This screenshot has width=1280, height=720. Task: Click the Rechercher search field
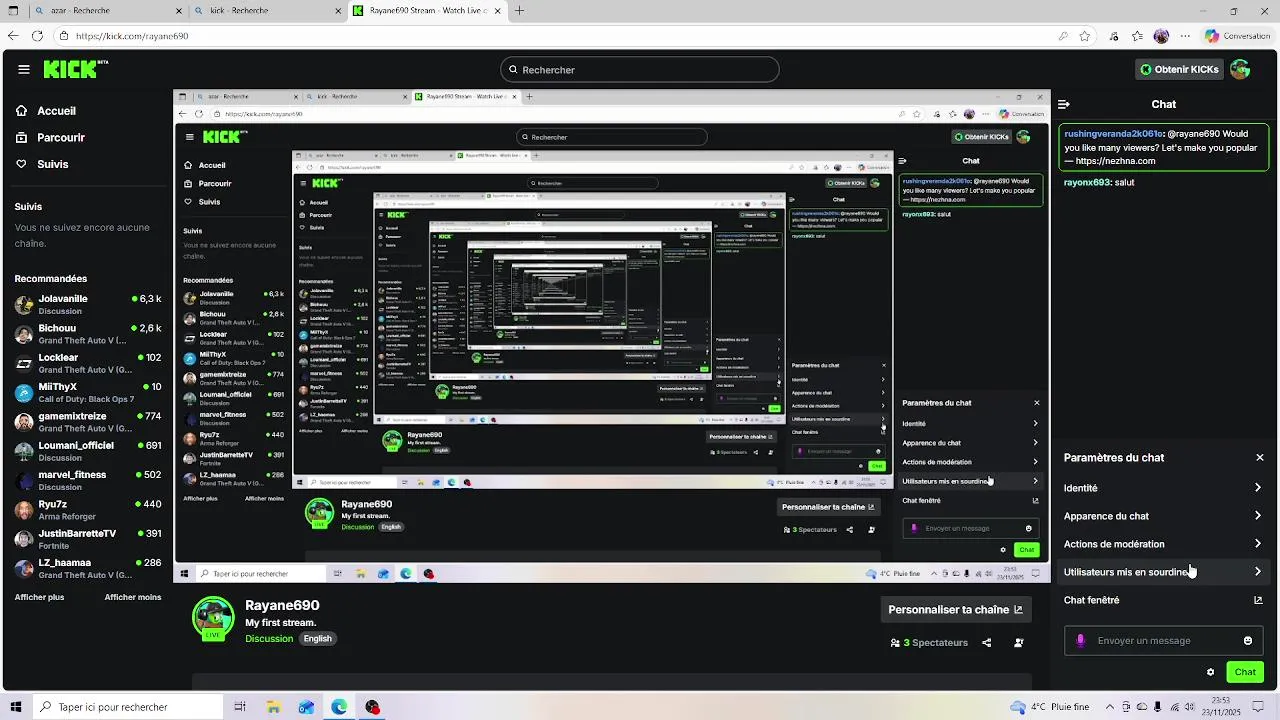(x=640, y=70)
